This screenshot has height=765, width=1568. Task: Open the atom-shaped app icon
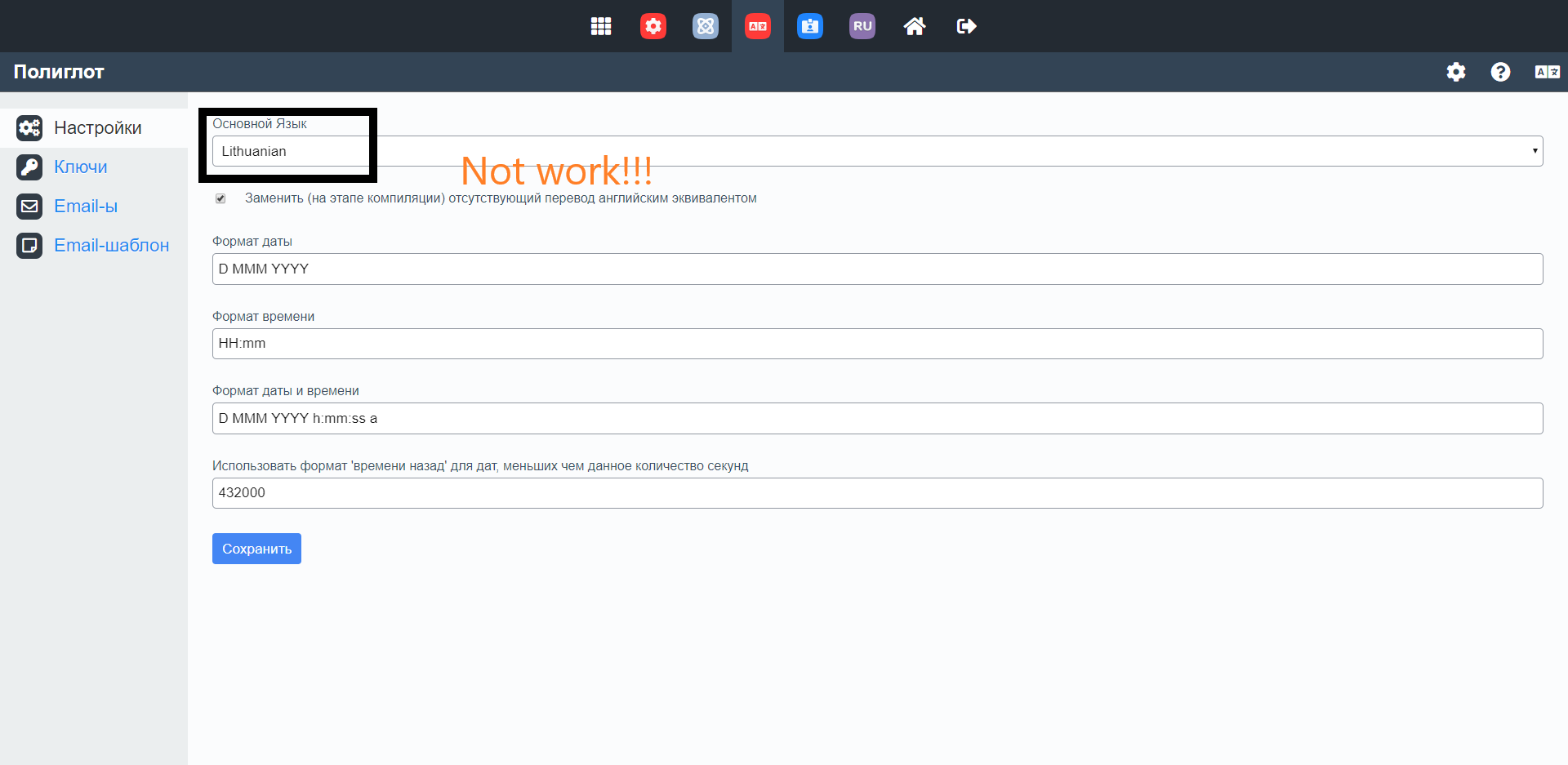[x=706, y=26]
